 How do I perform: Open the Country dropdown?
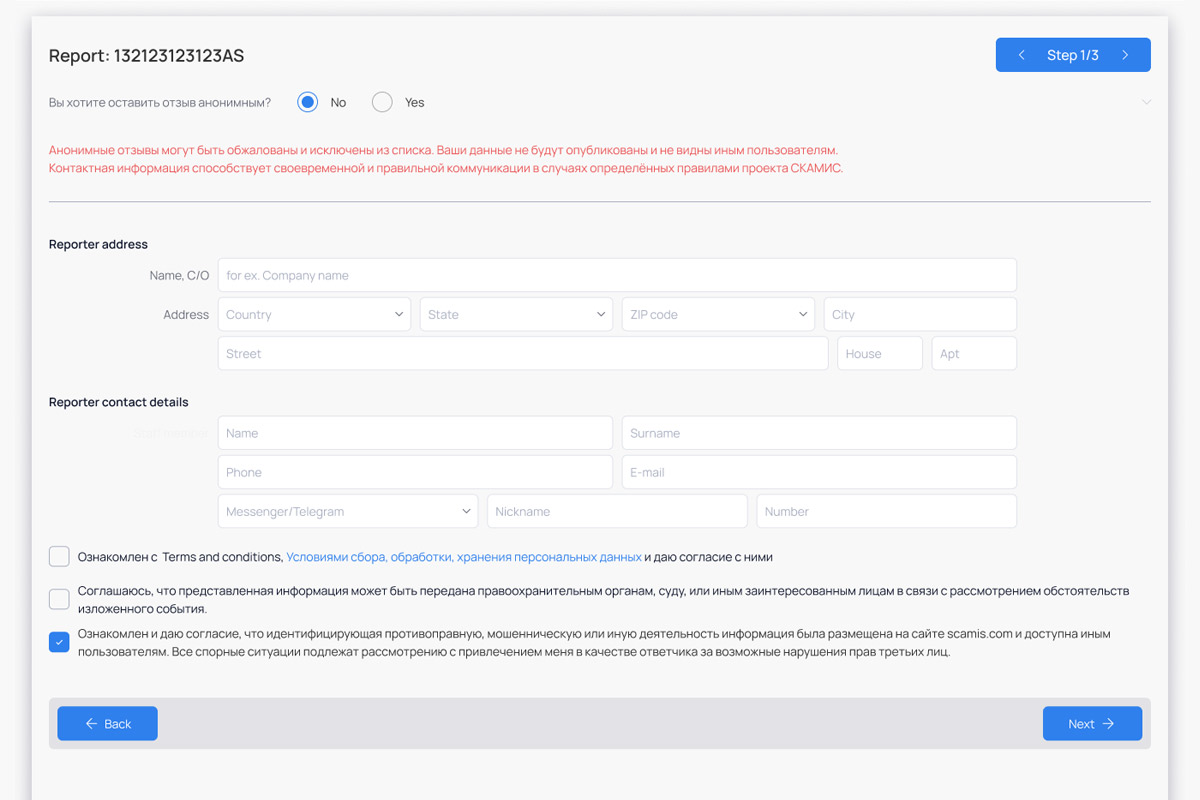(314, 314)
